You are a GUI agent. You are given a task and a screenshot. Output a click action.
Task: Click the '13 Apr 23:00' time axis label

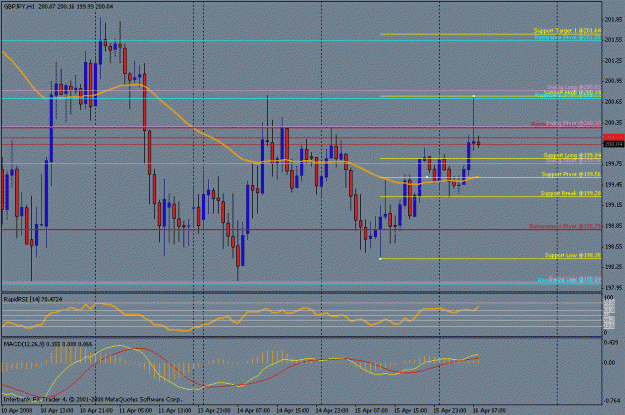coord(214,410)
